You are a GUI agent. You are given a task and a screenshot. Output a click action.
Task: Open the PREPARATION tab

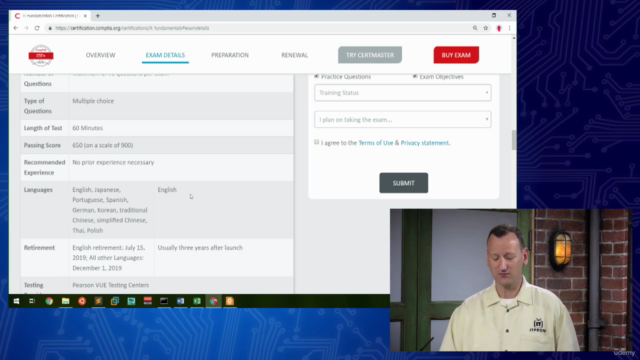[x=230, y=55]
